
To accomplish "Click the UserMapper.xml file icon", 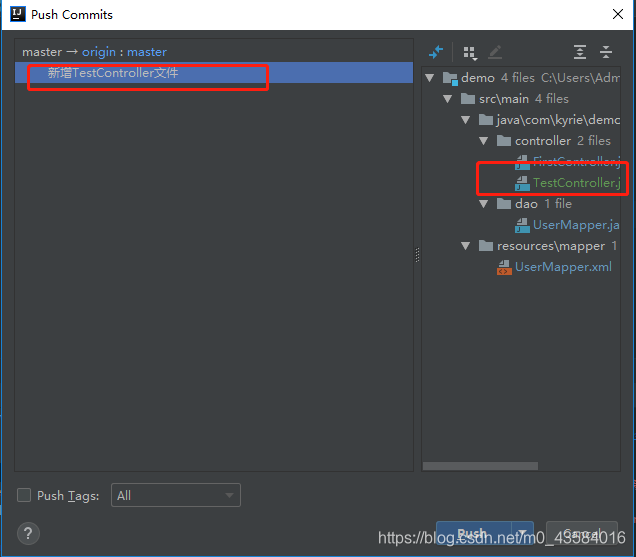I will (504, 267).
